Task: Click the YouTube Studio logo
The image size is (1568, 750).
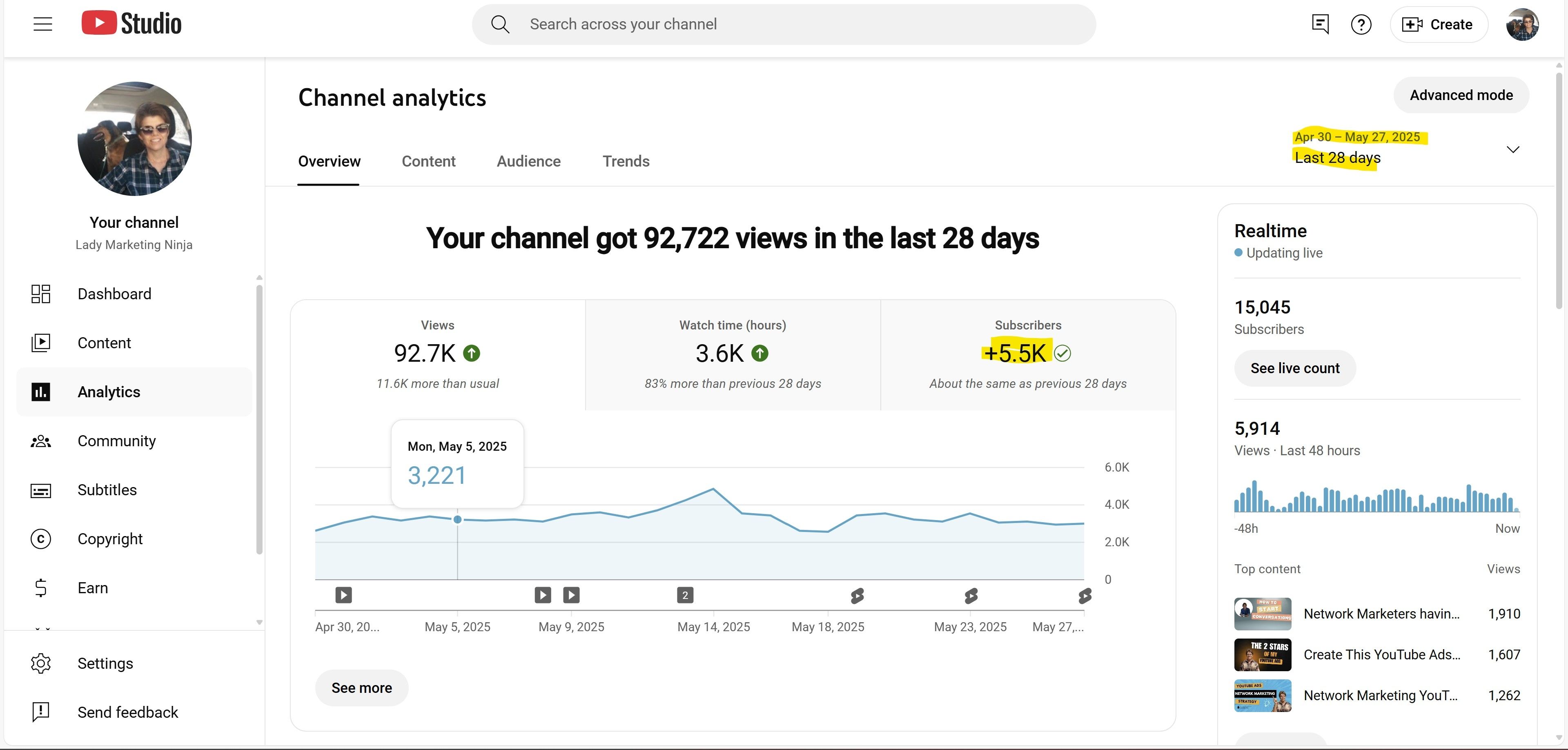Action: pos(131,24)
